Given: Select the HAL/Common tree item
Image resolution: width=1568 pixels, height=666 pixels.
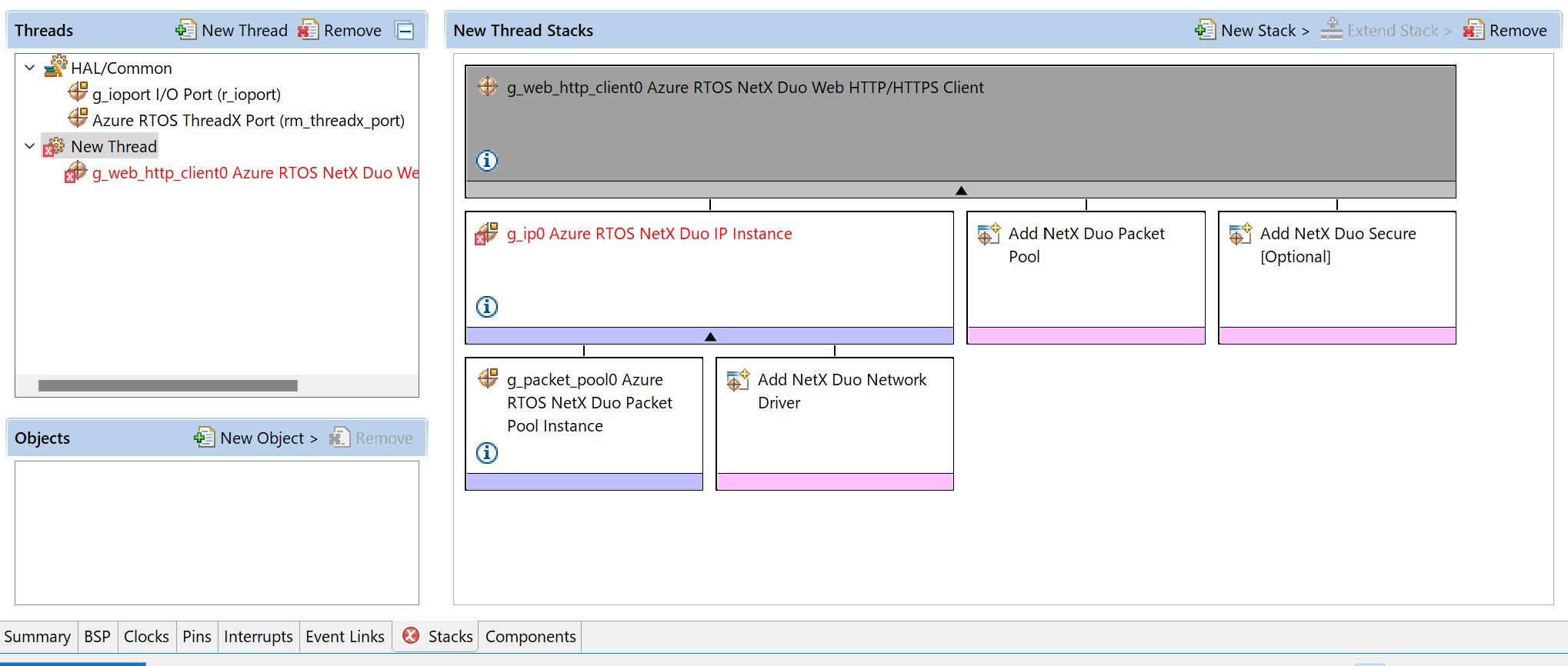Looking at the screenshot, I should [x=122, y=68].
